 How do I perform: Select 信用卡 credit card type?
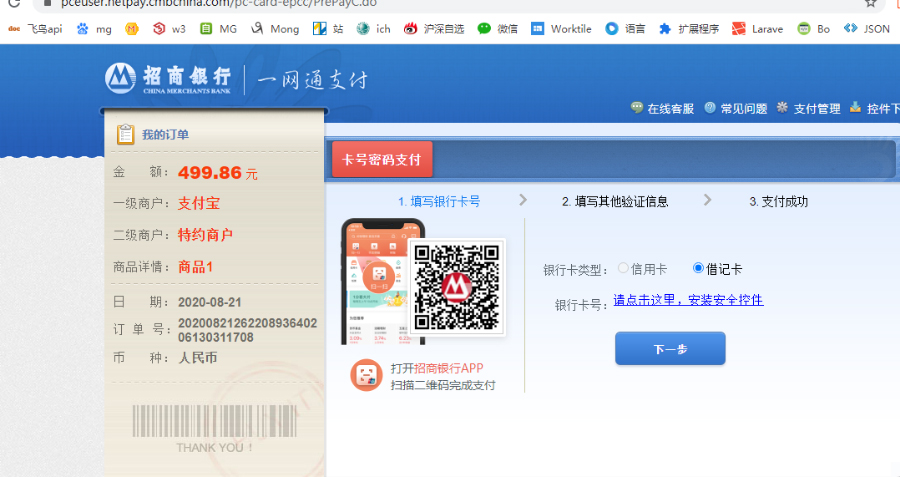(x=624, y=268)
